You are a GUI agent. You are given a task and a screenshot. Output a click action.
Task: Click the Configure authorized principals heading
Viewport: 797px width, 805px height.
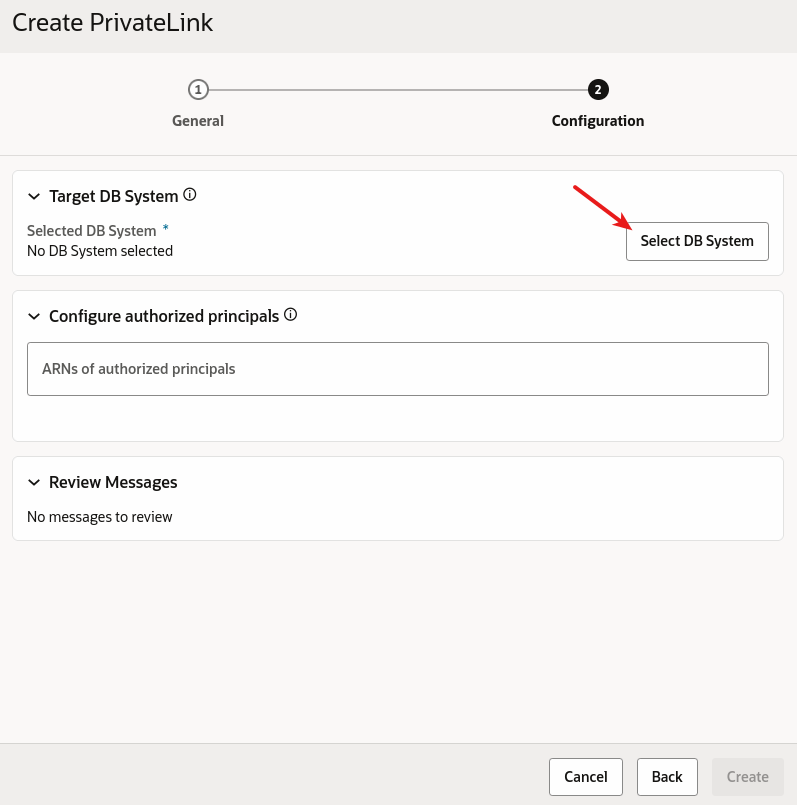coord(164,317)
